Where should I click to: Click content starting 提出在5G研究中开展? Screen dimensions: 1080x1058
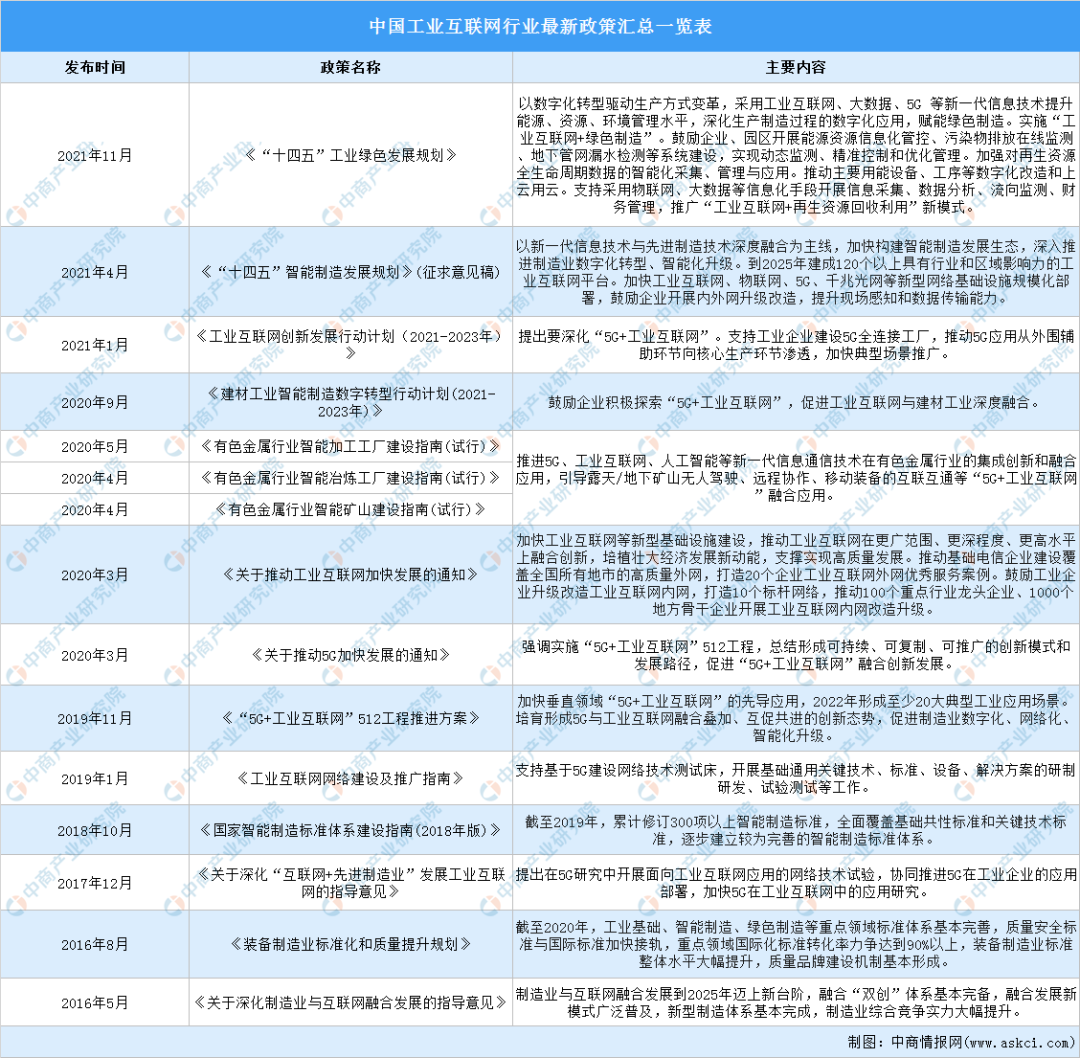pos(796,883)
